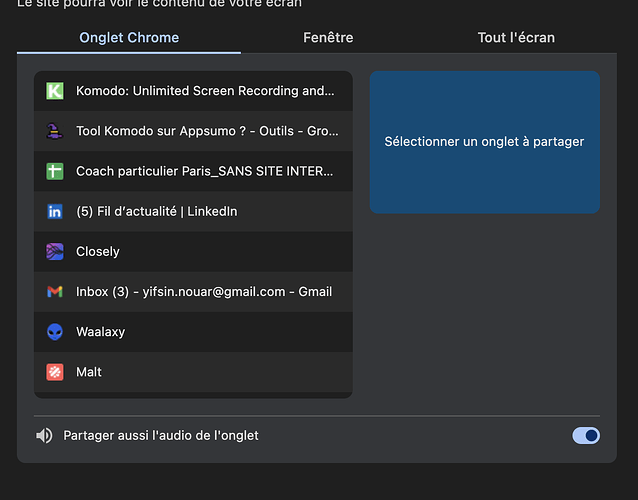Choose the 'Malt' tab entry
This screenshot has width=638, height=500.
(193, 372)
